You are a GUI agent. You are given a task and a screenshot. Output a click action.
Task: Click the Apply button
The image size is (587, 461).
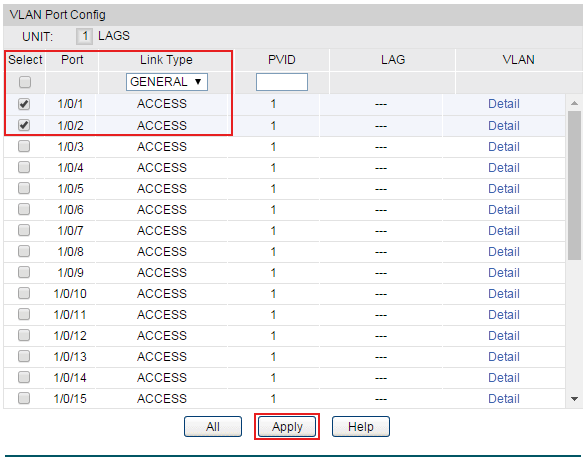(x=287, y=427)
